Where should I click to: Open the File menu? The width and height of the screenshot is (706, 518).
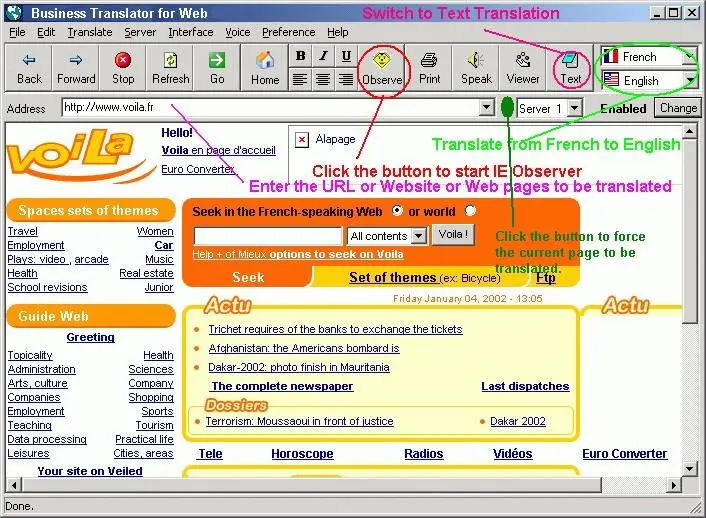point(17,32)
